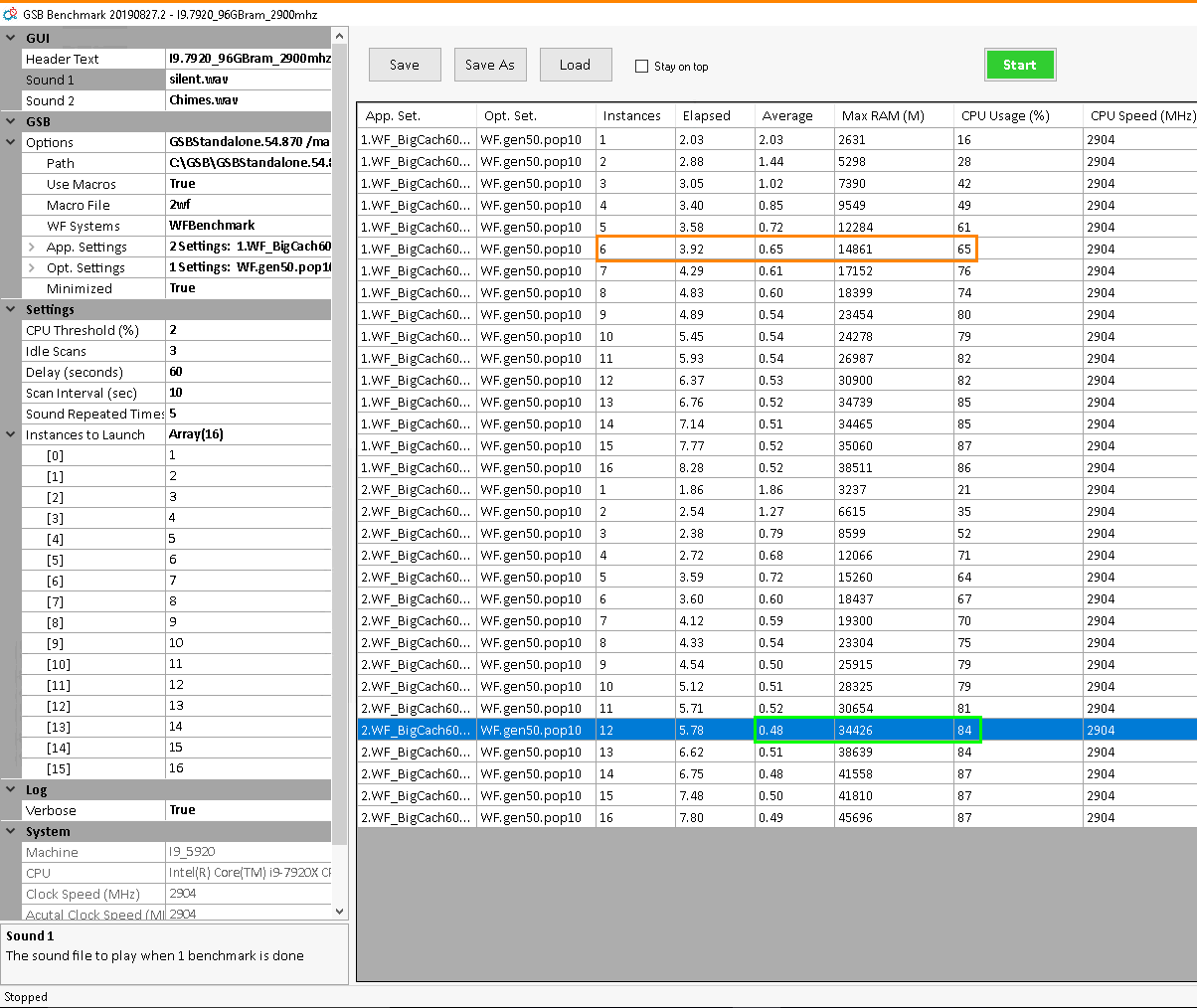Click the property panel scroll-up arrow
The height and width of the screenshot is (1008, 1197).
339,37
